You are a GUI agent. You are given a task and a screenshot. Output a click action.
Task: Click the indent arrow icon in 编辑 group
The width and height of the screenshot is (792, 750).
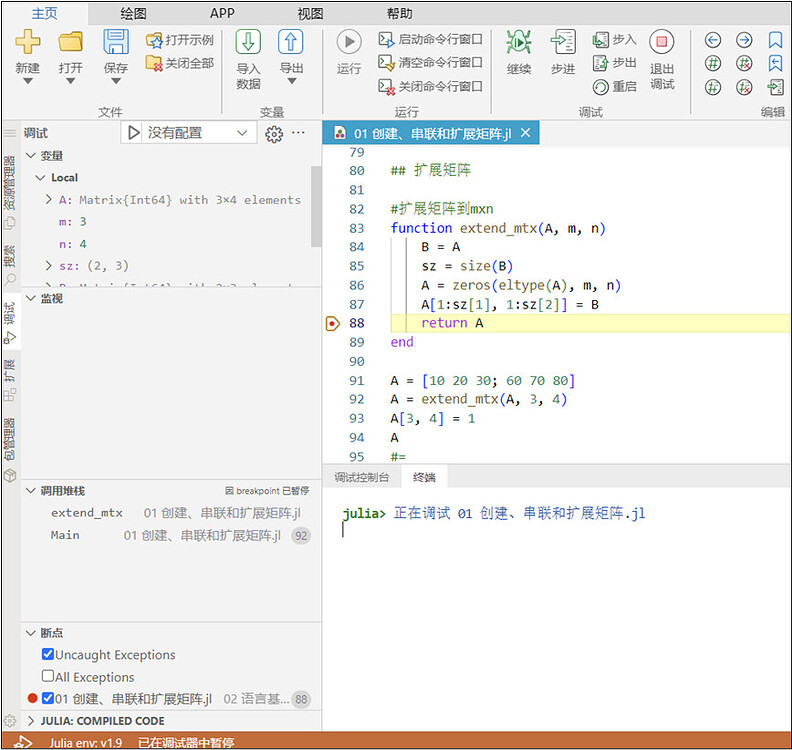point(775,87)
